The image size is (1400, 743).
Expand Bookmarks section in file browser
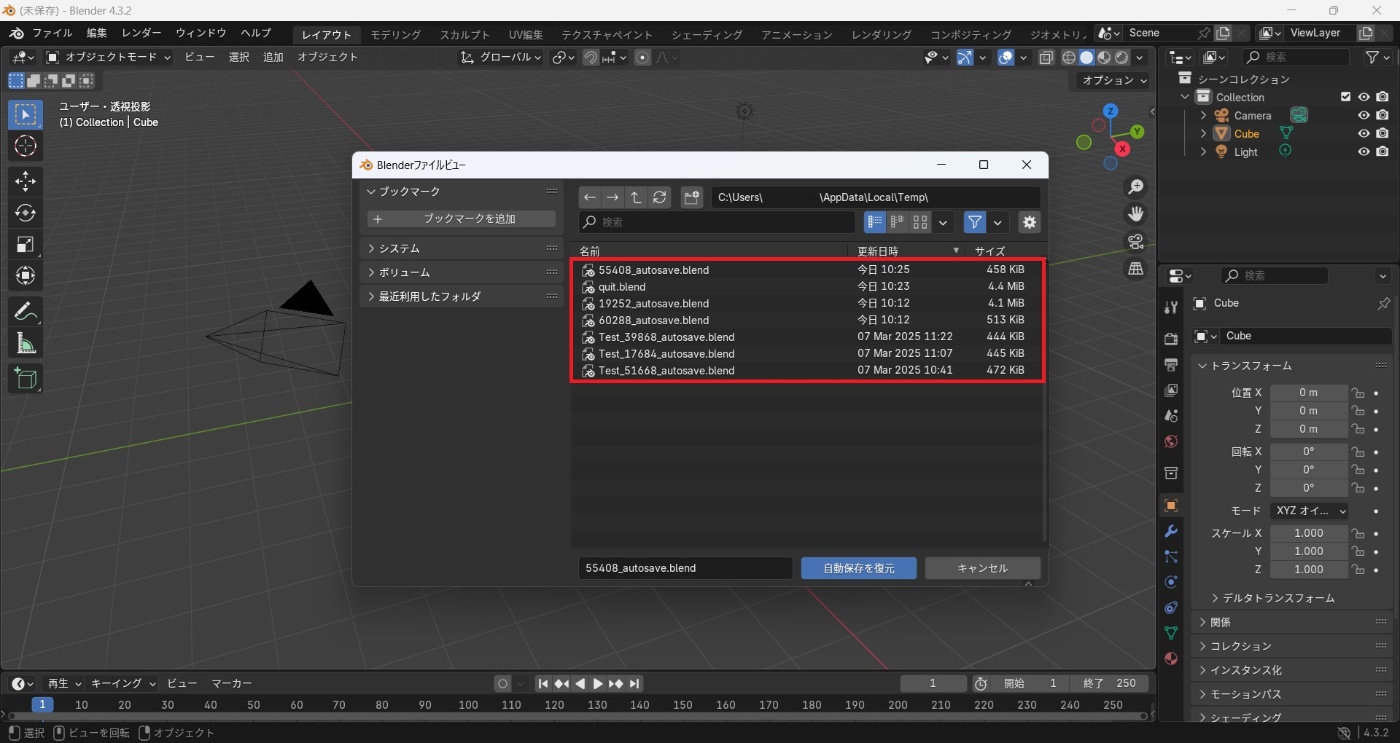click(x=462, y=191)
